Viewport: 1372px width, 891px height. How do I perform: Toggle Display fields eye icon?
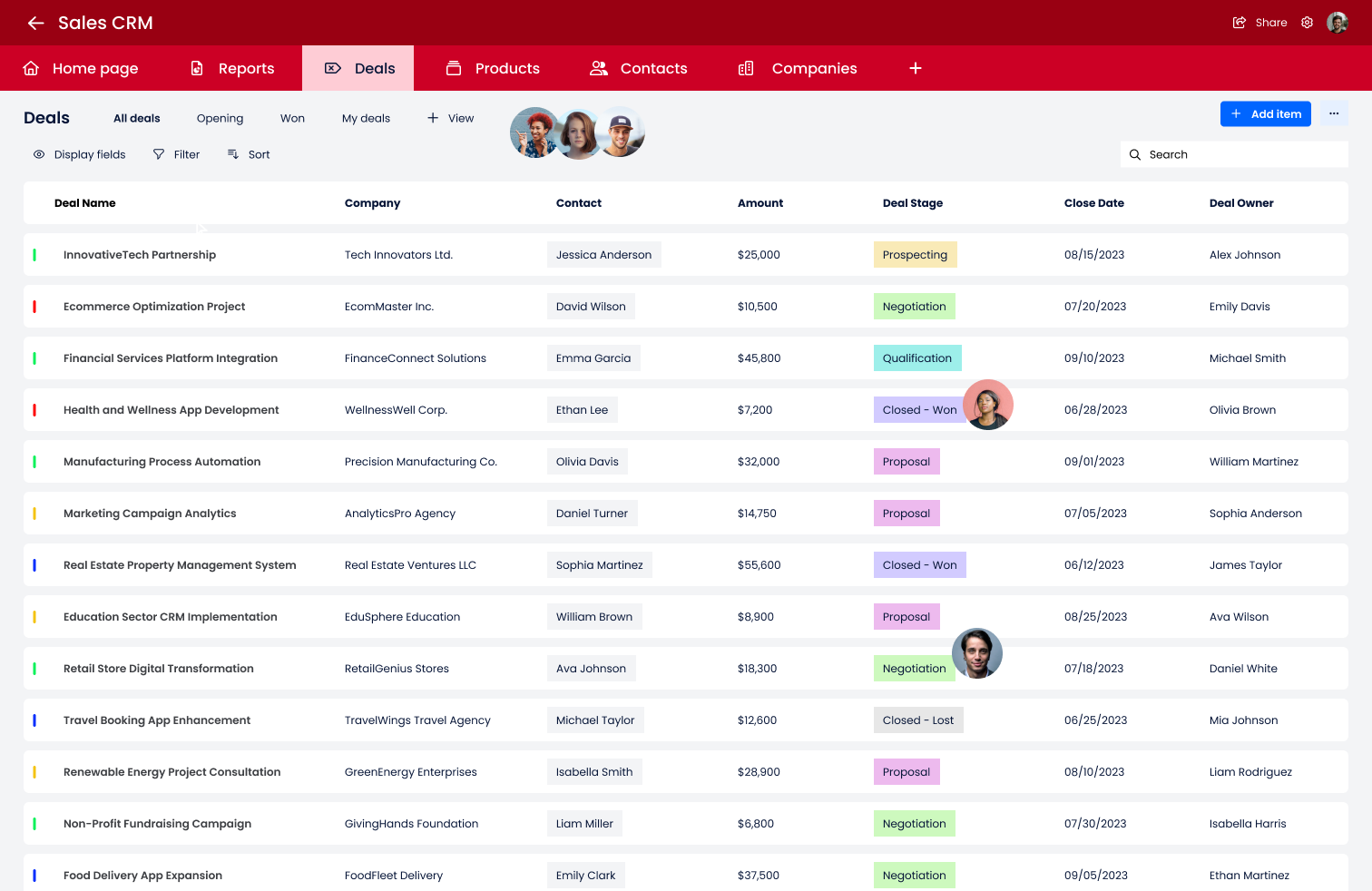click(39, 154)
